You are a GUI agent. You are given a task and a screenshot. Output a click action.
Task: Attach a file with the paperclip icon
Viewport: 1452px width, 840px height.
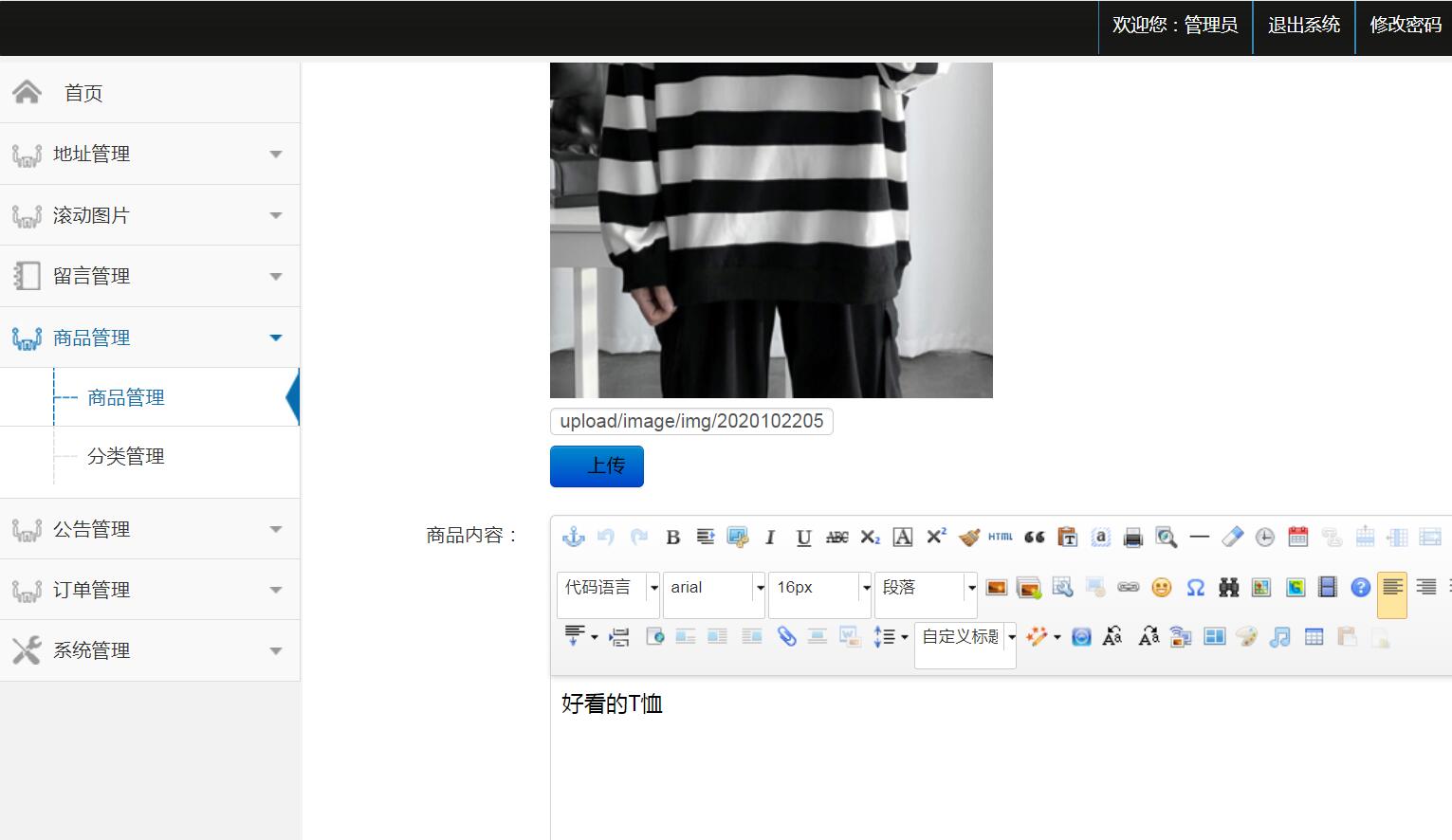pyautogui.click(x=786, y=636)
